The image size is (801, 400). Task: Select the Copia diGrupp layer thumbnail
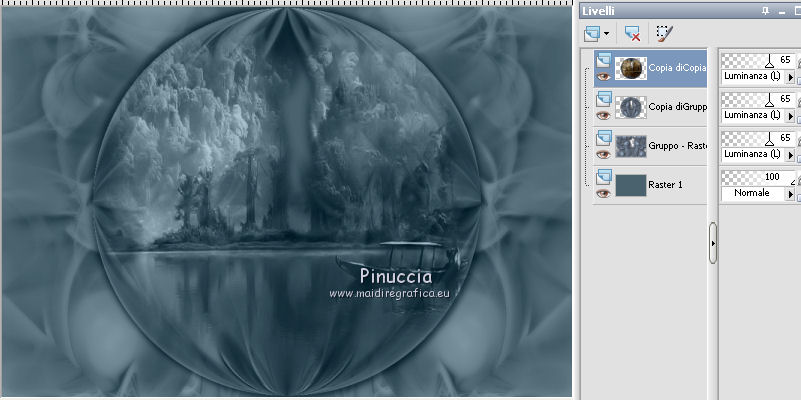631,107
